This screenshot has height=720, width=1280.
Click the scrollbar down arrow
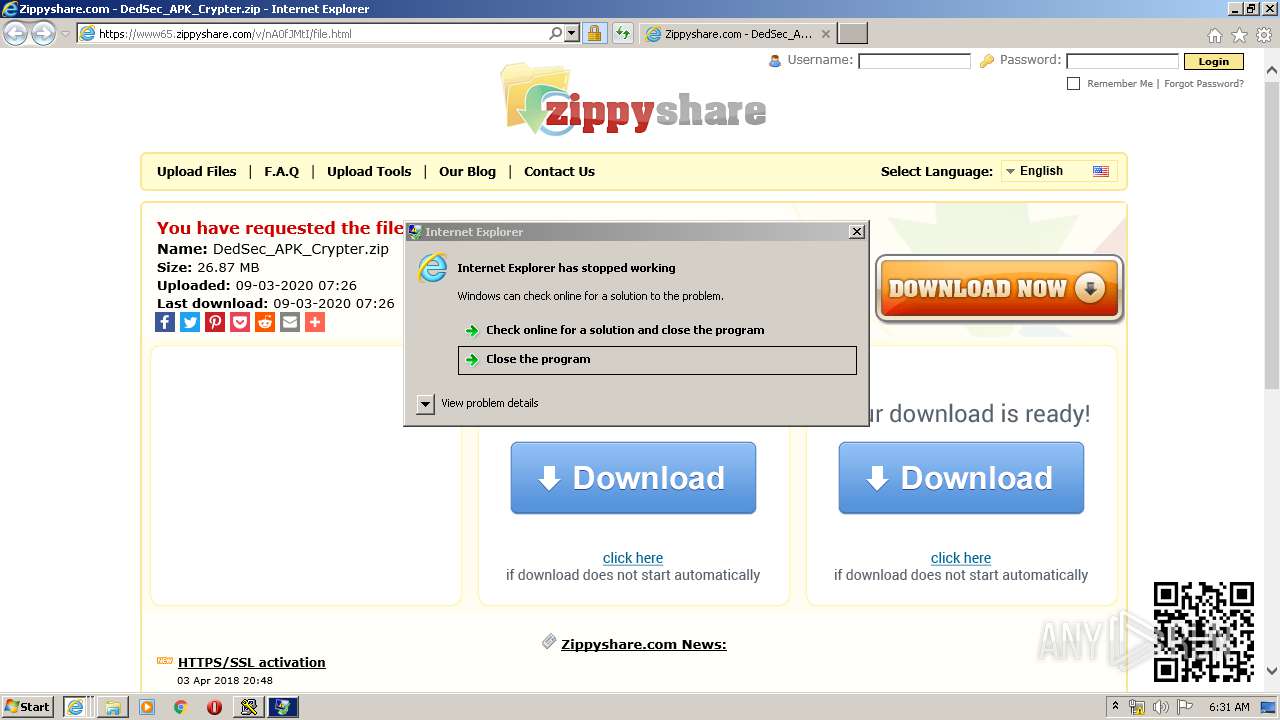[1272, 672]
